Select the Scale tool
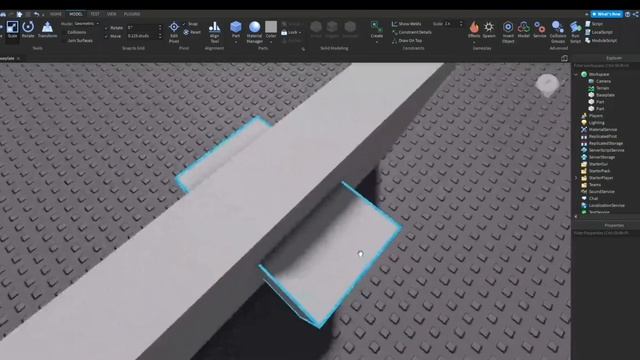This screenshot has height=360, width=640. pyautogui.click(x=12, y=30)
